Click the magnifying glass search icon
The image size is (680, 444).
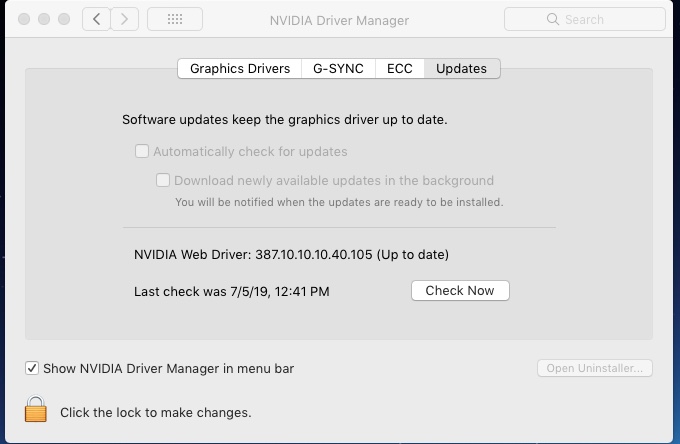(x=552, y=20)
